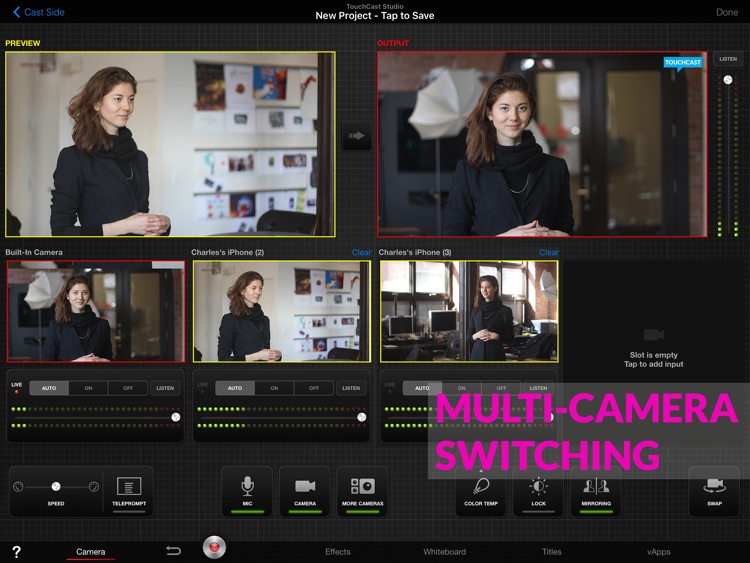Set Charles's iPhone (2) audio to ON
The height and width of the screenshot is (563, 750).
(274, 388)
